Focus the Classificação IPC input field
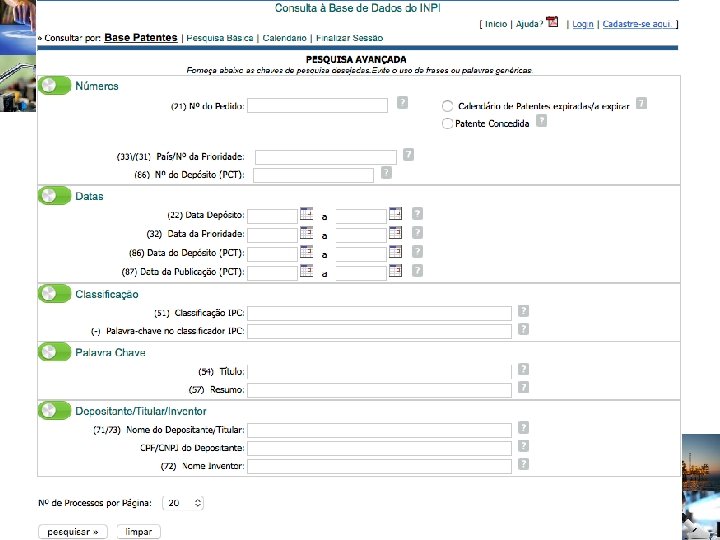 (379, 314)
